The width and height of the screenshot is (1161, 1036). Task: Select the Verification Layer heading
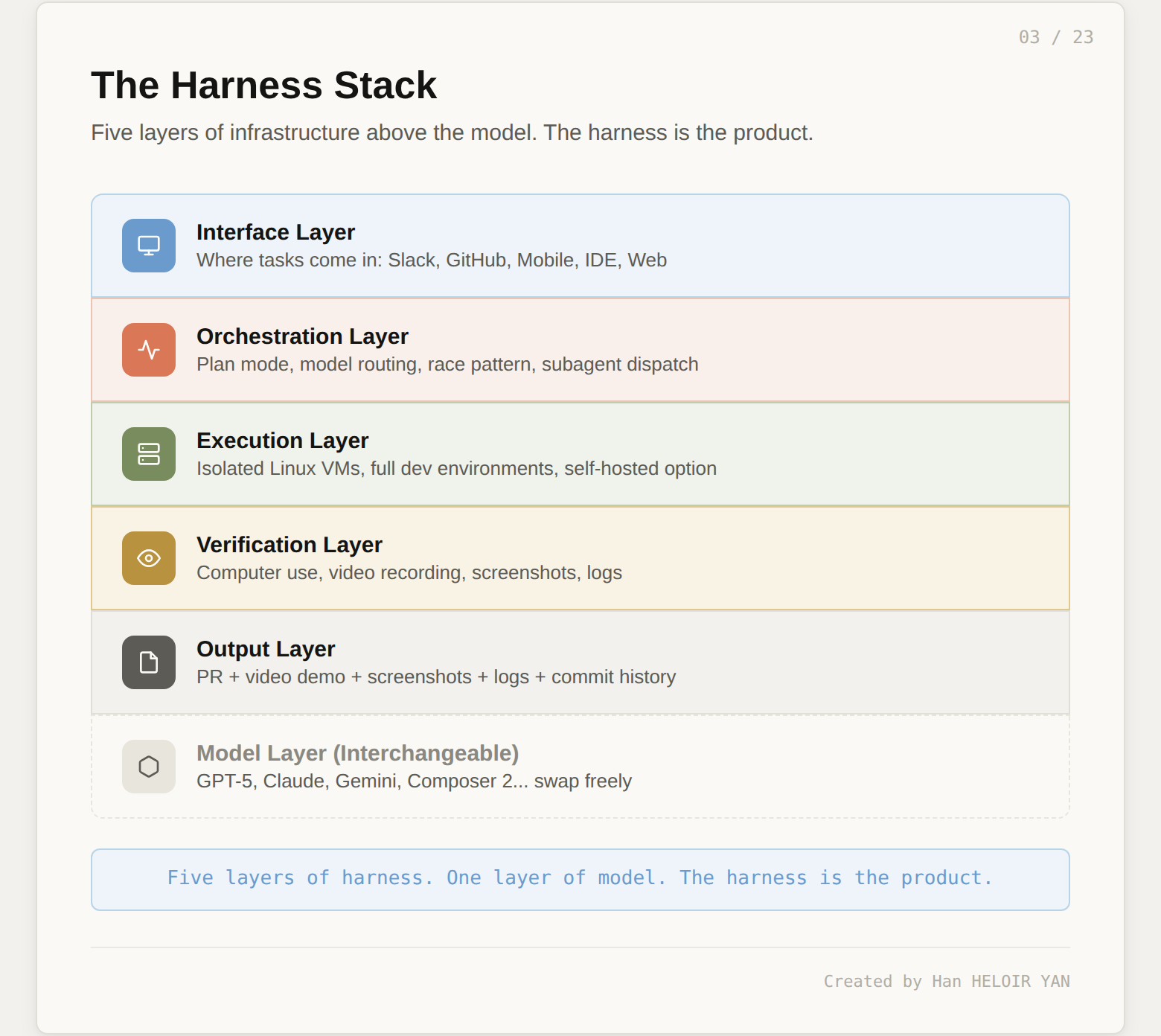(x=290, y=545)
